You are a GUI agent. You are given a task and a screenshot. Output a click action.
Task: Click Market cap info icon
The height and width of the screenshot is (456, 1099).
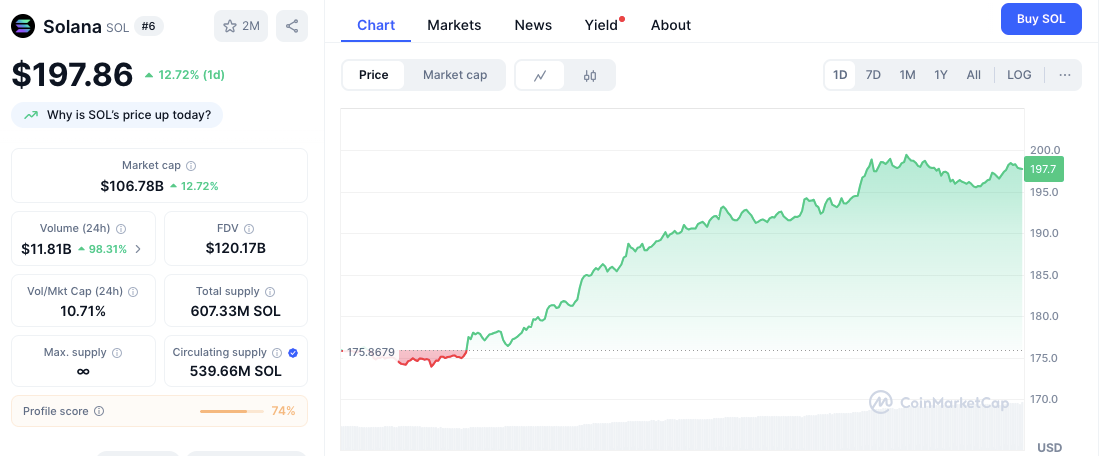[191, 166]
